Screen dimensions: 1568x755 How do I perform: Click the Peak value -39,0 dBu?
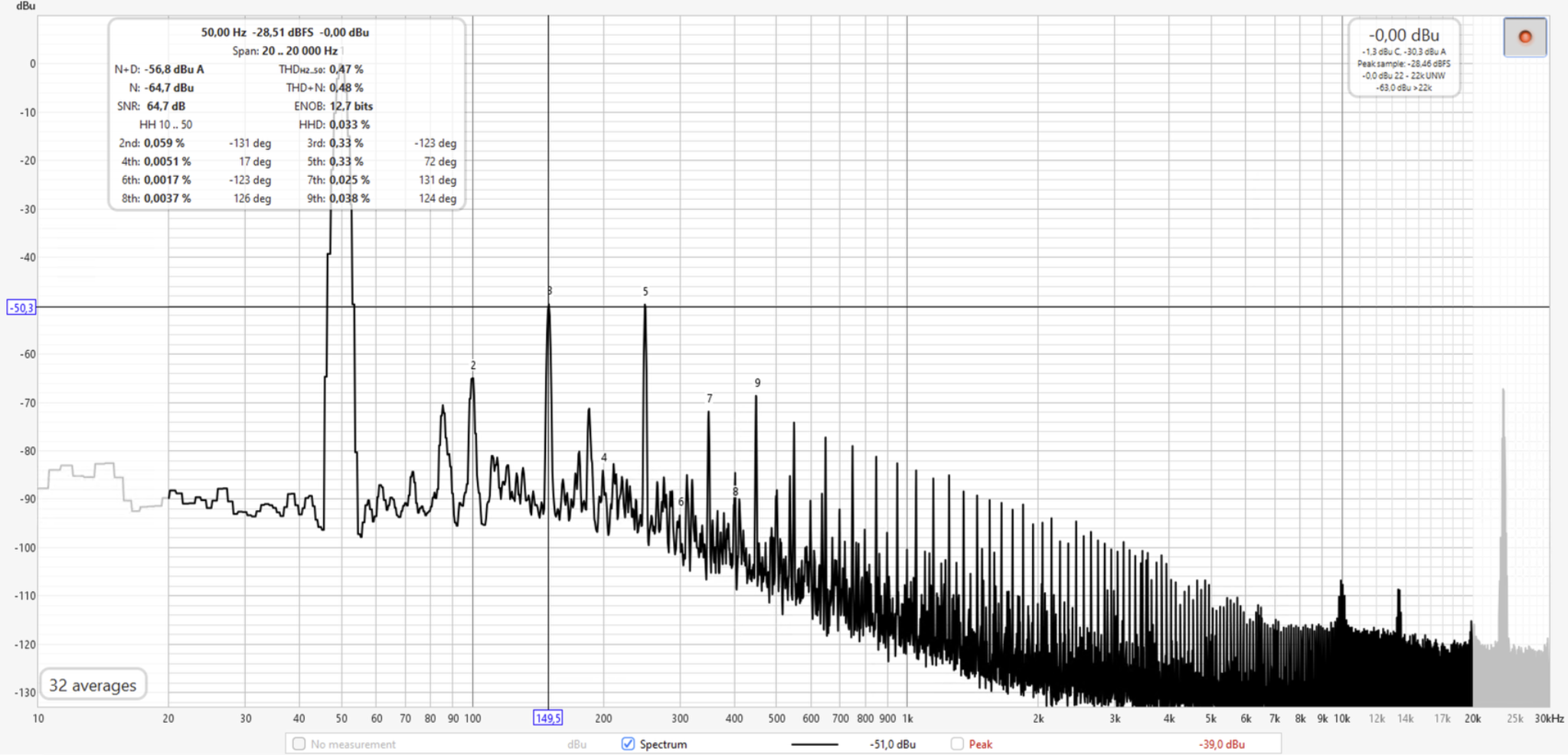(x=1222, y=744)
